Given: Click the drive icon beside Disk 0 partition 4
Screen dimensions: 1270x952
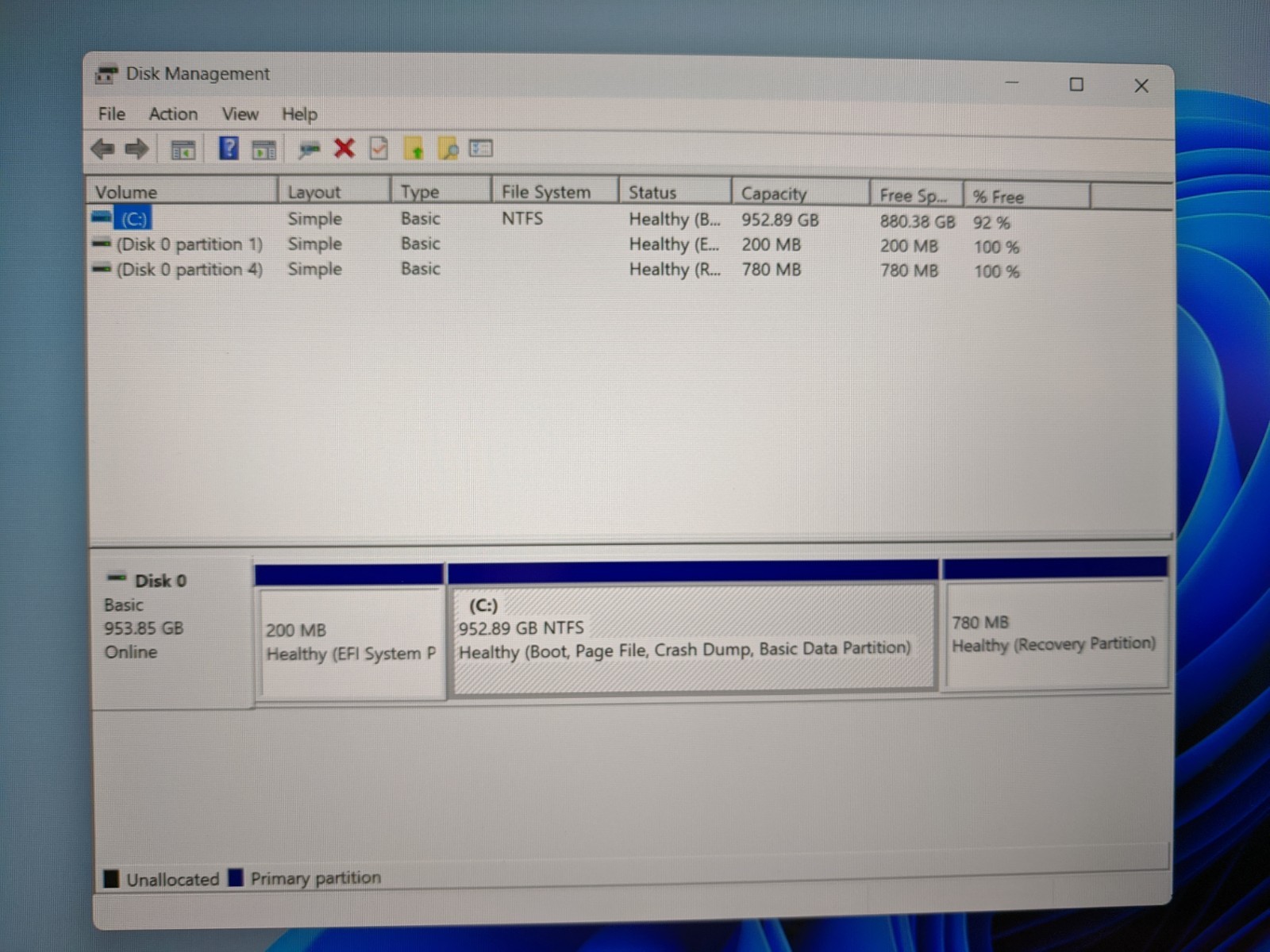Looking at the screenshot, I should click(102, 269).
